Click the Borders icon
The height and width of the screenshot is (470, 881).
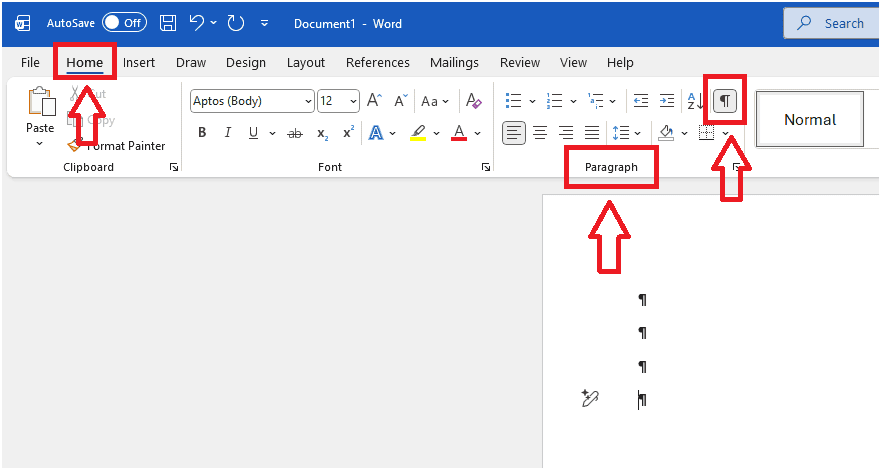click(x=706, y=133)
